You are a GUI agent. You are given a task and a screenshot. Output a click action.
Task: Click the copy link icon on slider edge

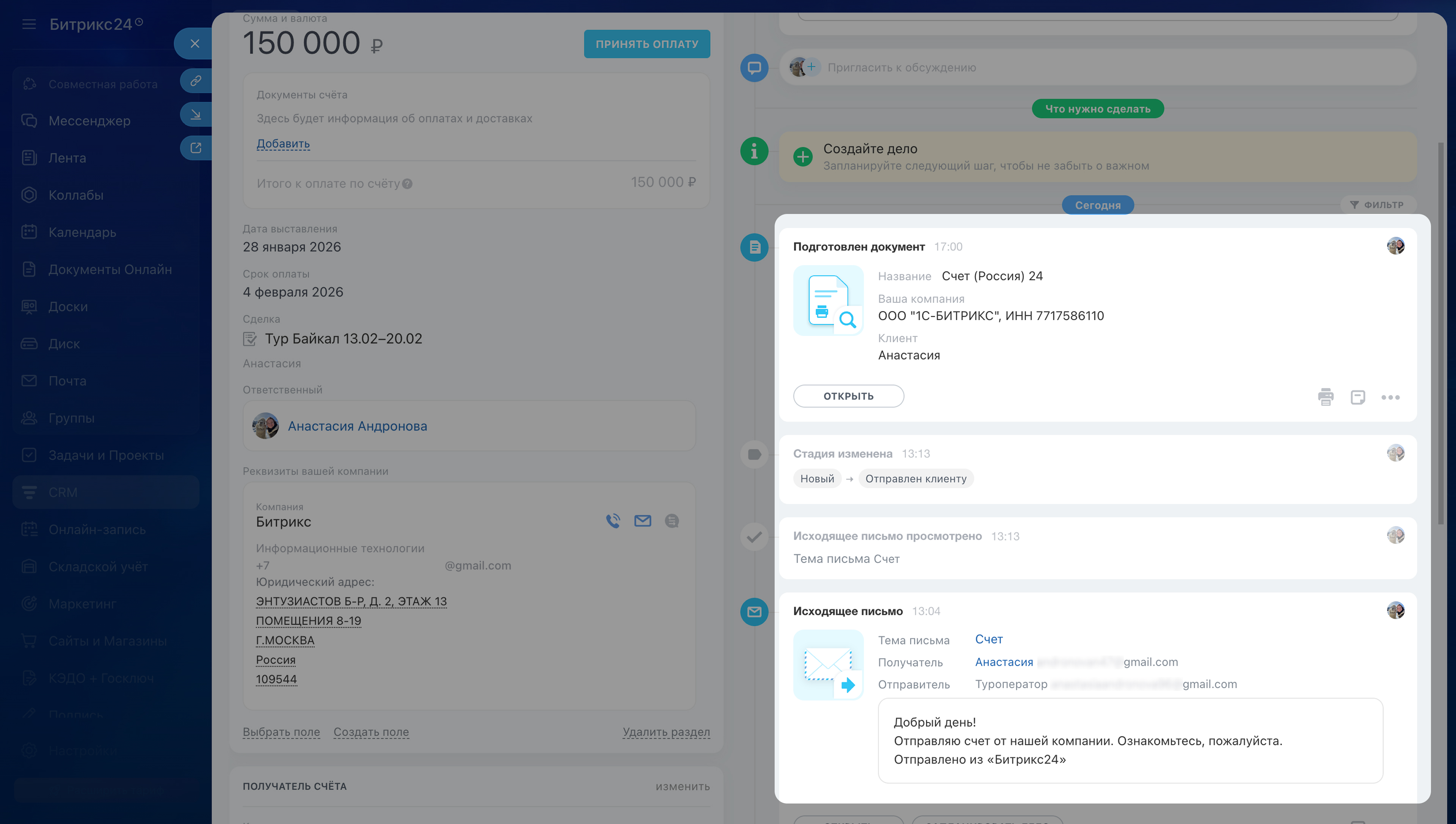point(196,81)
